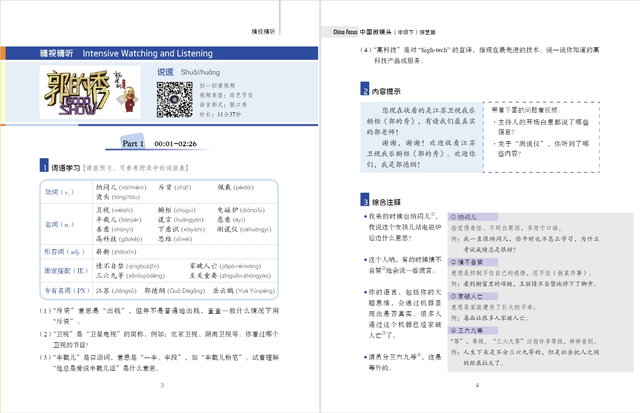
Task: Click the 动词 (v.) row label
Action: coord(60,192)
